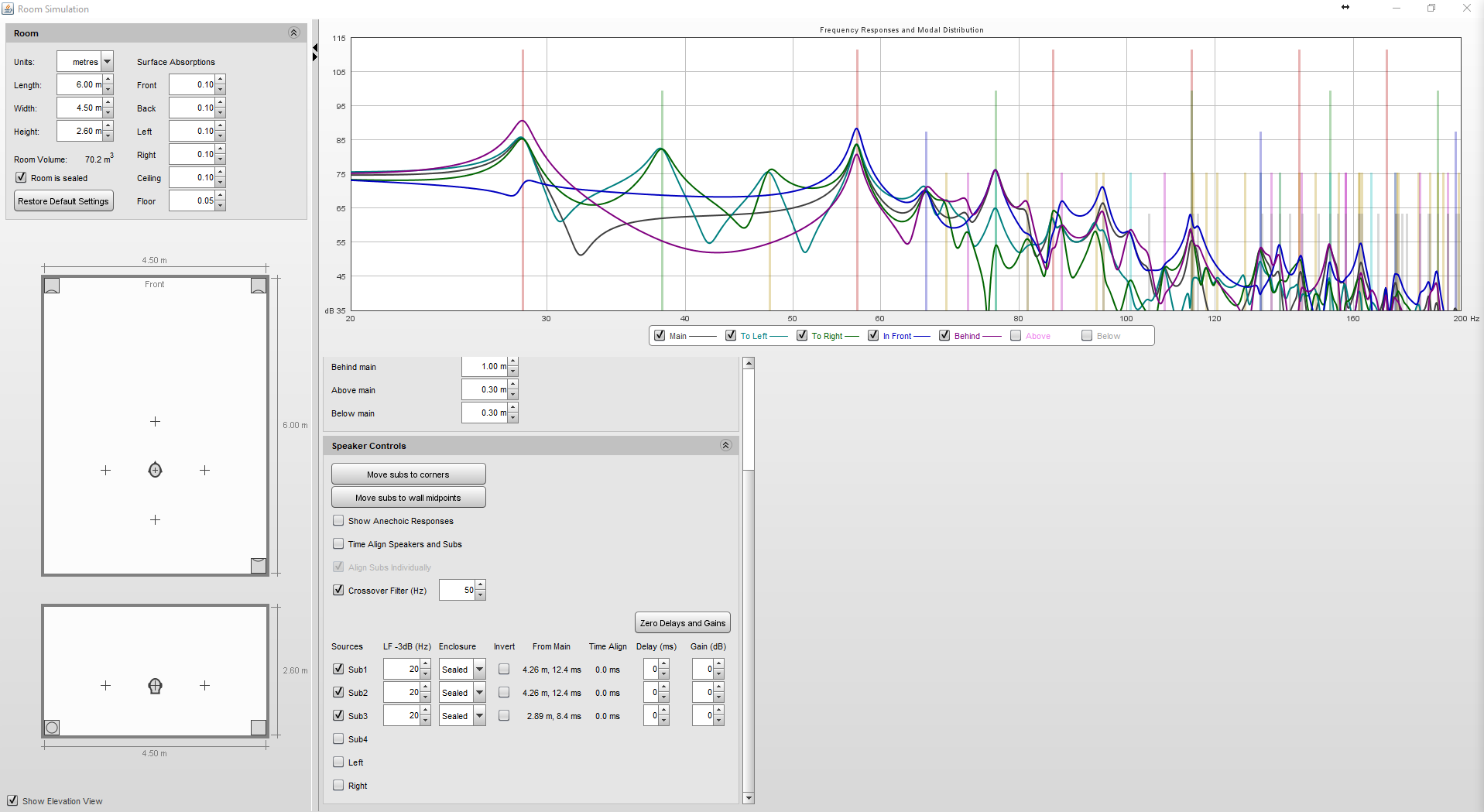
Task: Click the Ceiling absorption input field
Action: [x=192, y=178]
